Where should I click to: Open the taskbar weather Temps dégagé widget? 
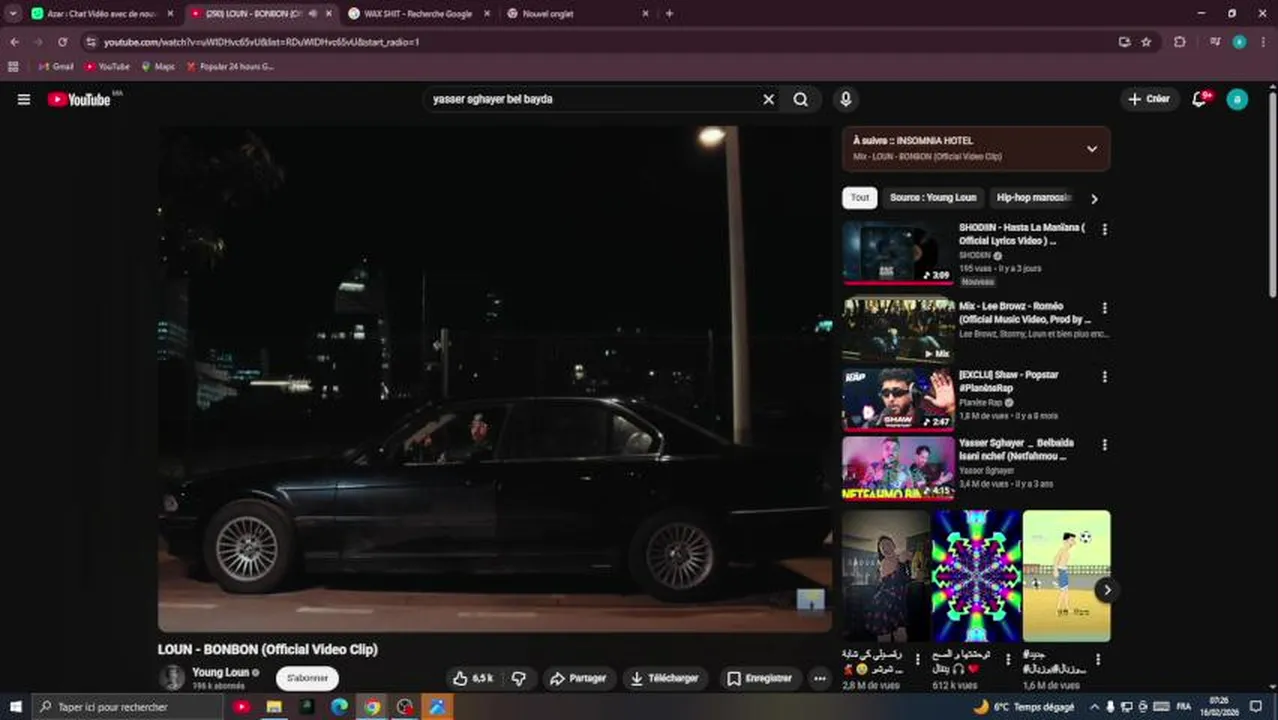[1024, 707]
